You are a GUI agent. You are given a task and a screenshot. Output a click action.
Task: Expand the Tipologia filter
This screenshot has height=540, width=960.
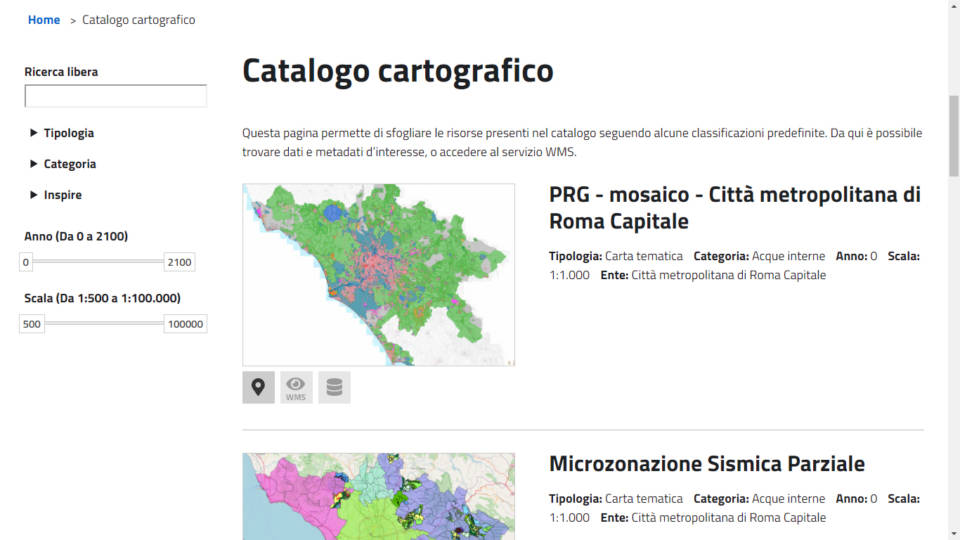pyautogui.click(x=68, y=133)
